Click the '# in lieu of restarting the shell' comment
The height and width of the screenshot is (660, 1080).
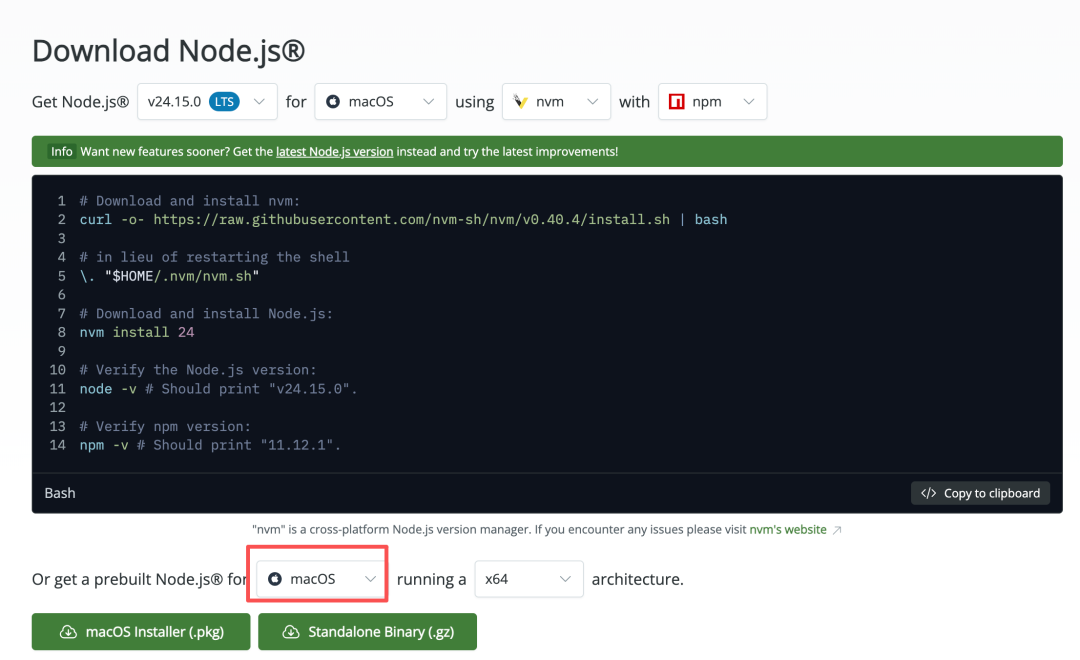(214, 257)
